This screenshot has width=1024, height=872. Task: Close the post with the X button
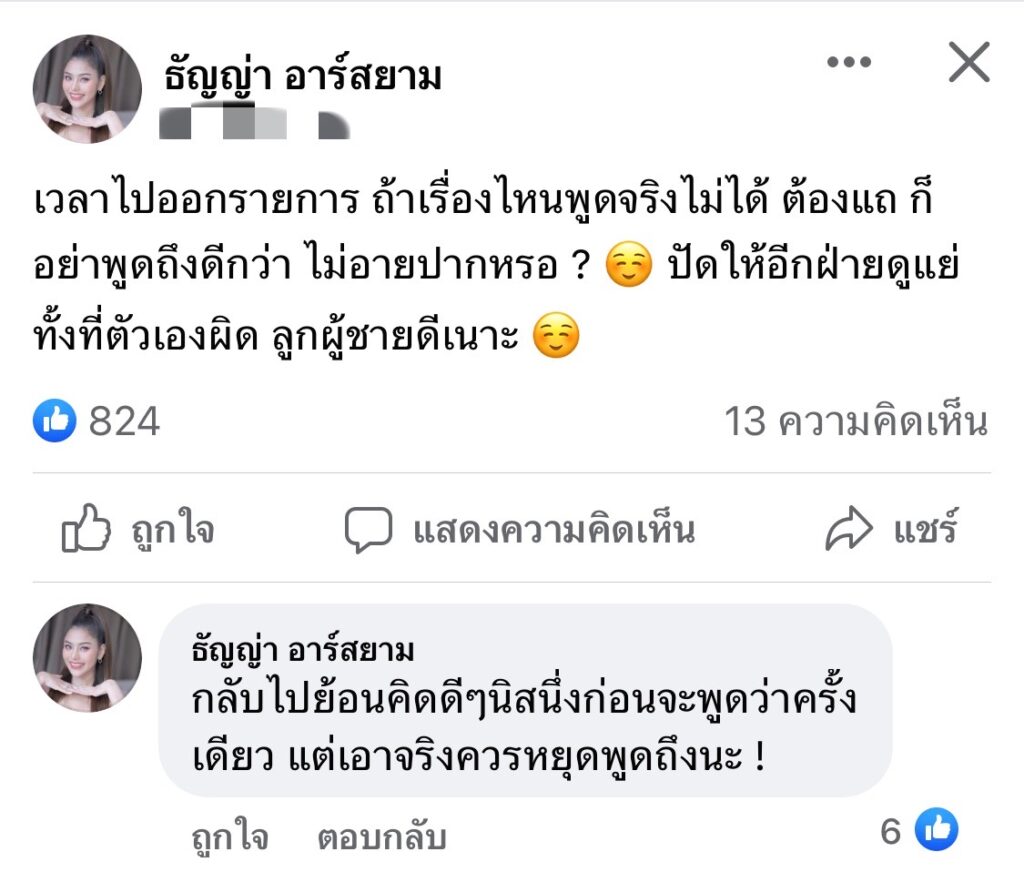coord(968,64)
